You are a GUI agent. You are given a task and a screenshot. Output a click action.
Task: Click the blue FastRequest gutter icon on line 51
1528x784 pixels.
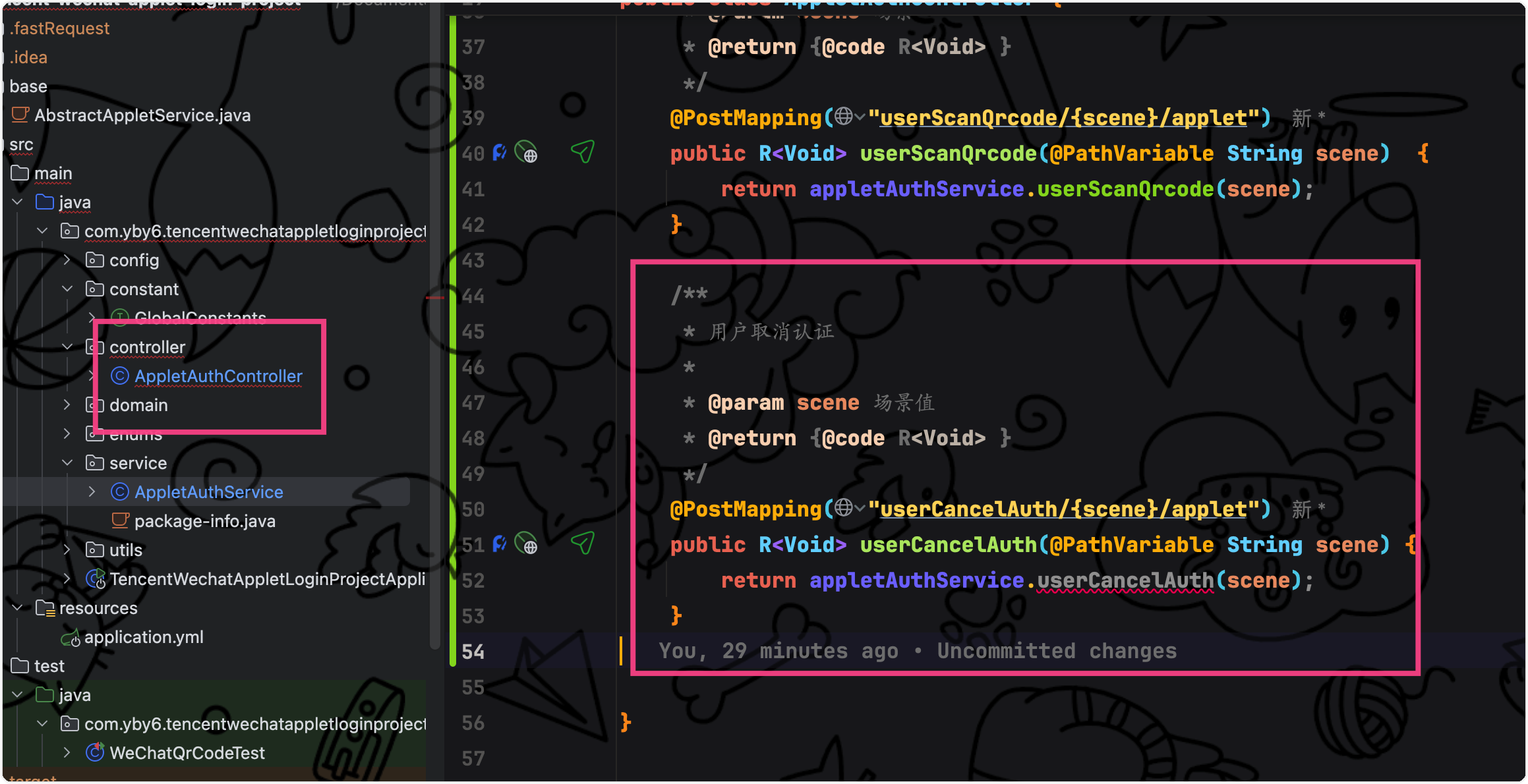500,544
